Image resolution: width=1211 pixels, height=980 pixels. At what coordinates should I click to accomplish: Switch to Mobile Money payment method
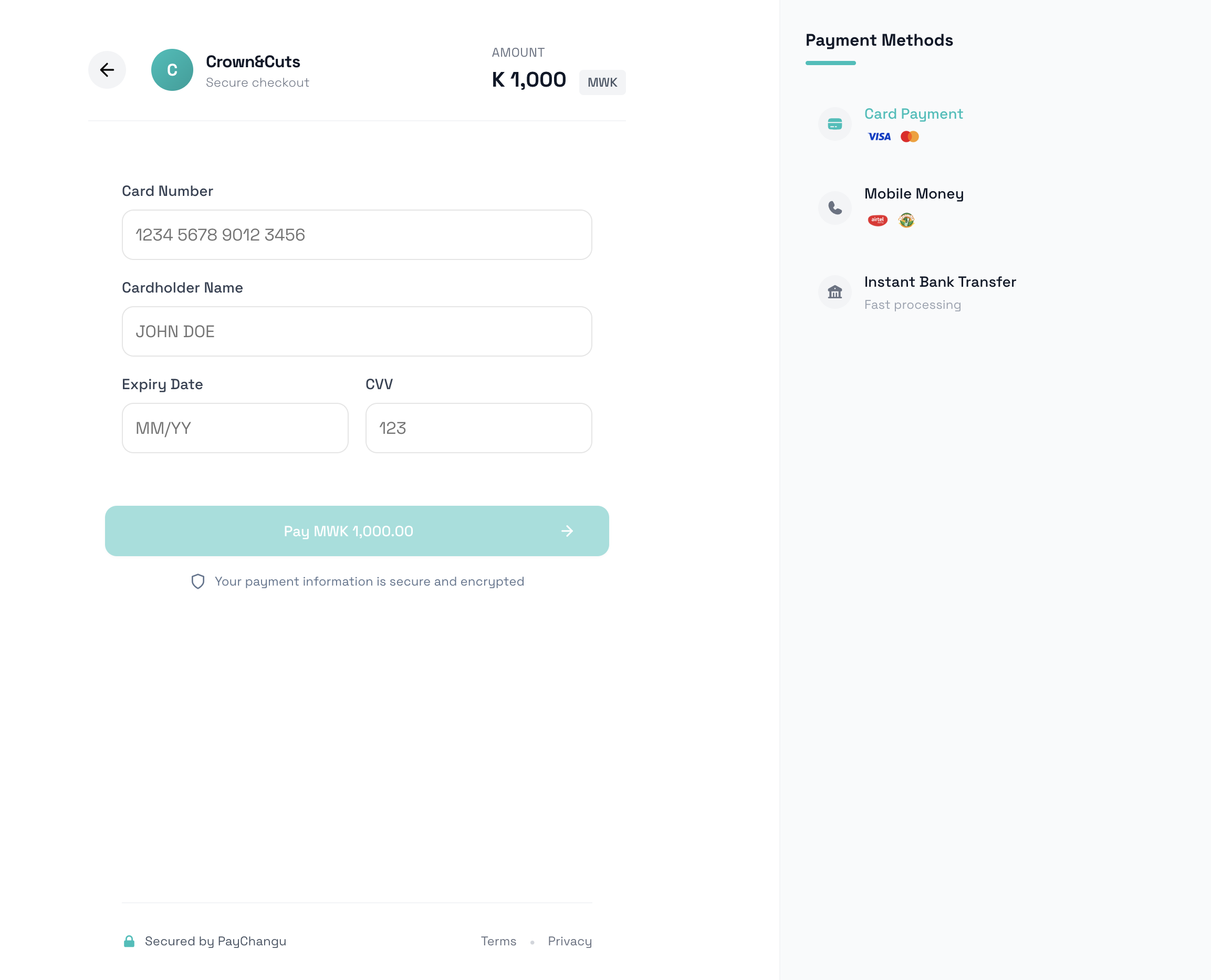913,194
